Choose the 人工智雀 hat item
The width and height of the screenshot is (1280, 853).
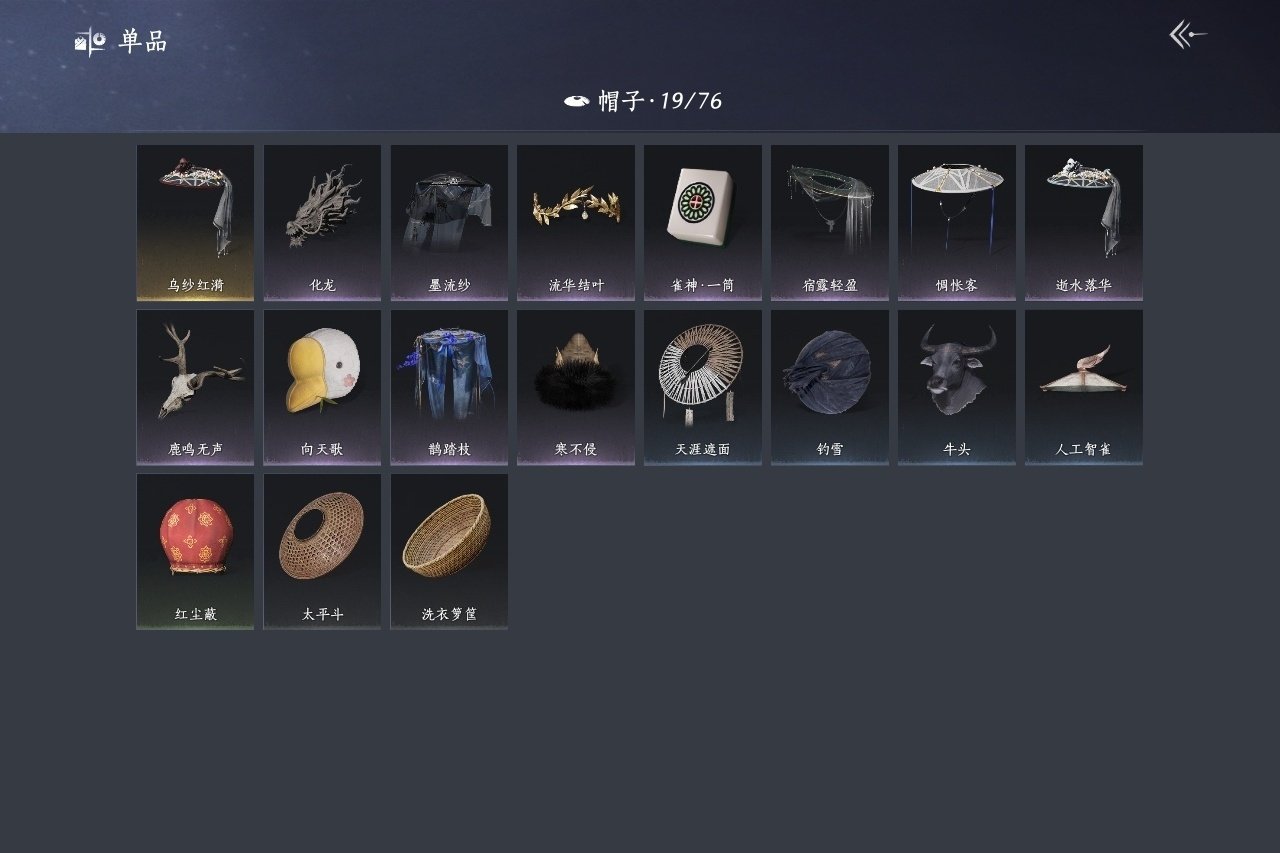click(x=1084, y=388)
